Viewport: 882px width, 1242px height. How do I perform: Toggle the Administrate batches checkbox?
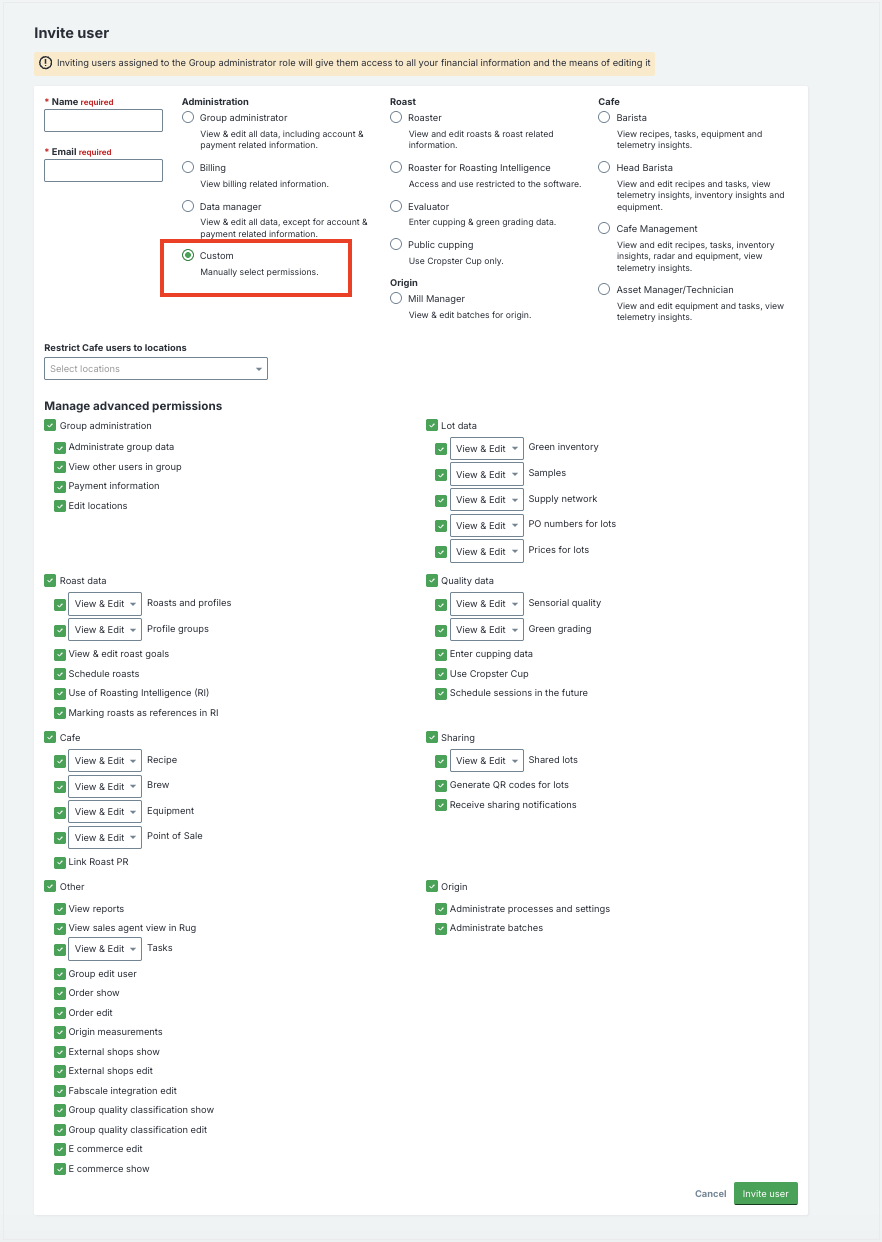pyautogui.click(x=441, y=928)
